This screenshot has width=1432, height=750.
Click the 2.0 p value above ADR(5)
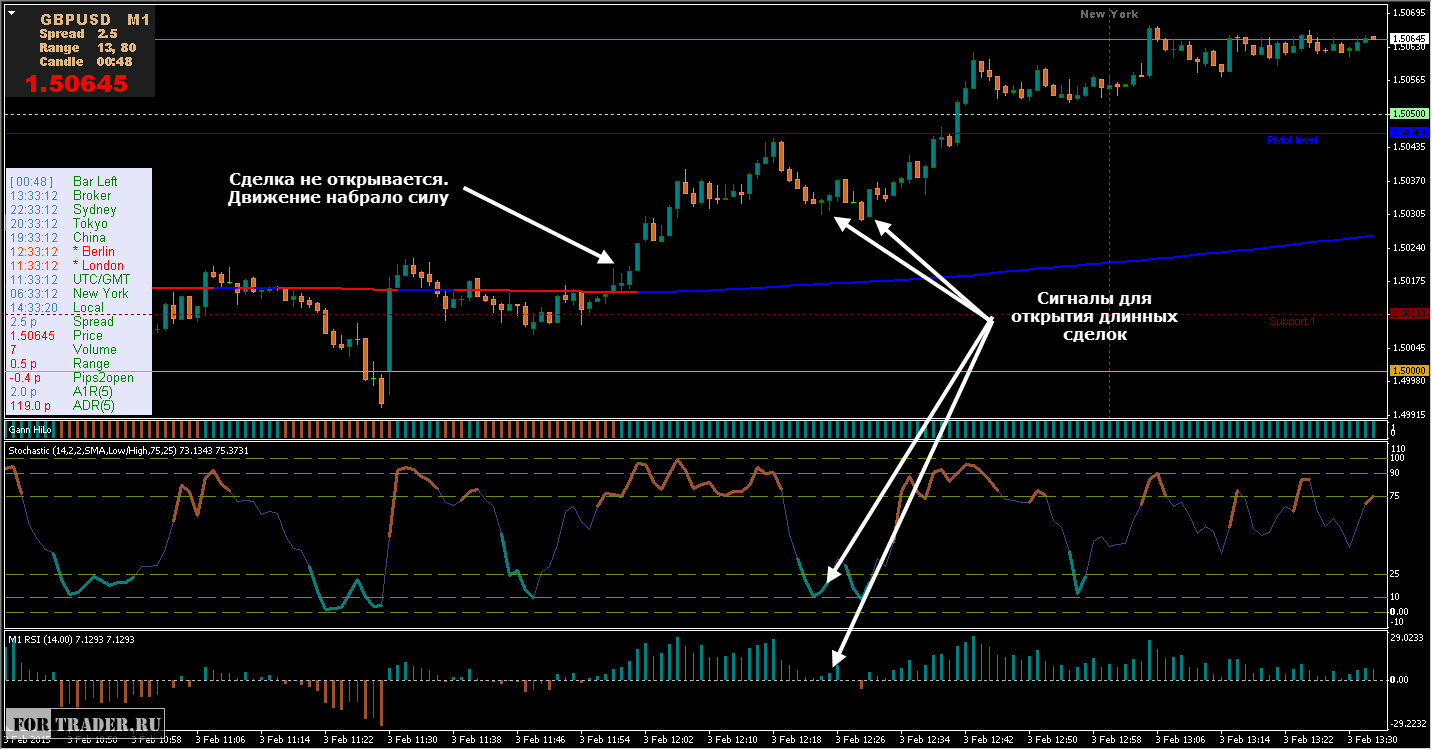point(23,391)
